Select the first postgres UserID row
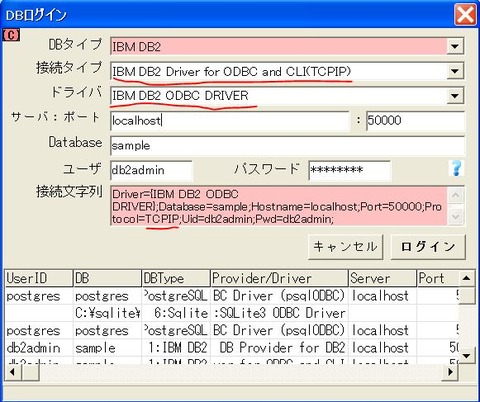Viewport: 480px width, 402px height. click(39, 296)
